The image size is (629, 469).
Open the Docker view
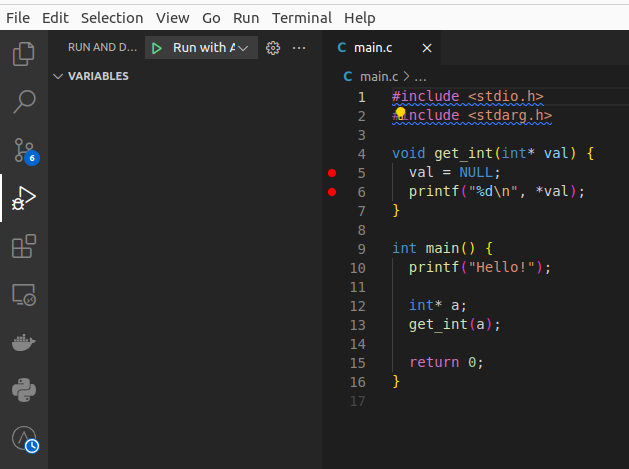tap(24, 342)
